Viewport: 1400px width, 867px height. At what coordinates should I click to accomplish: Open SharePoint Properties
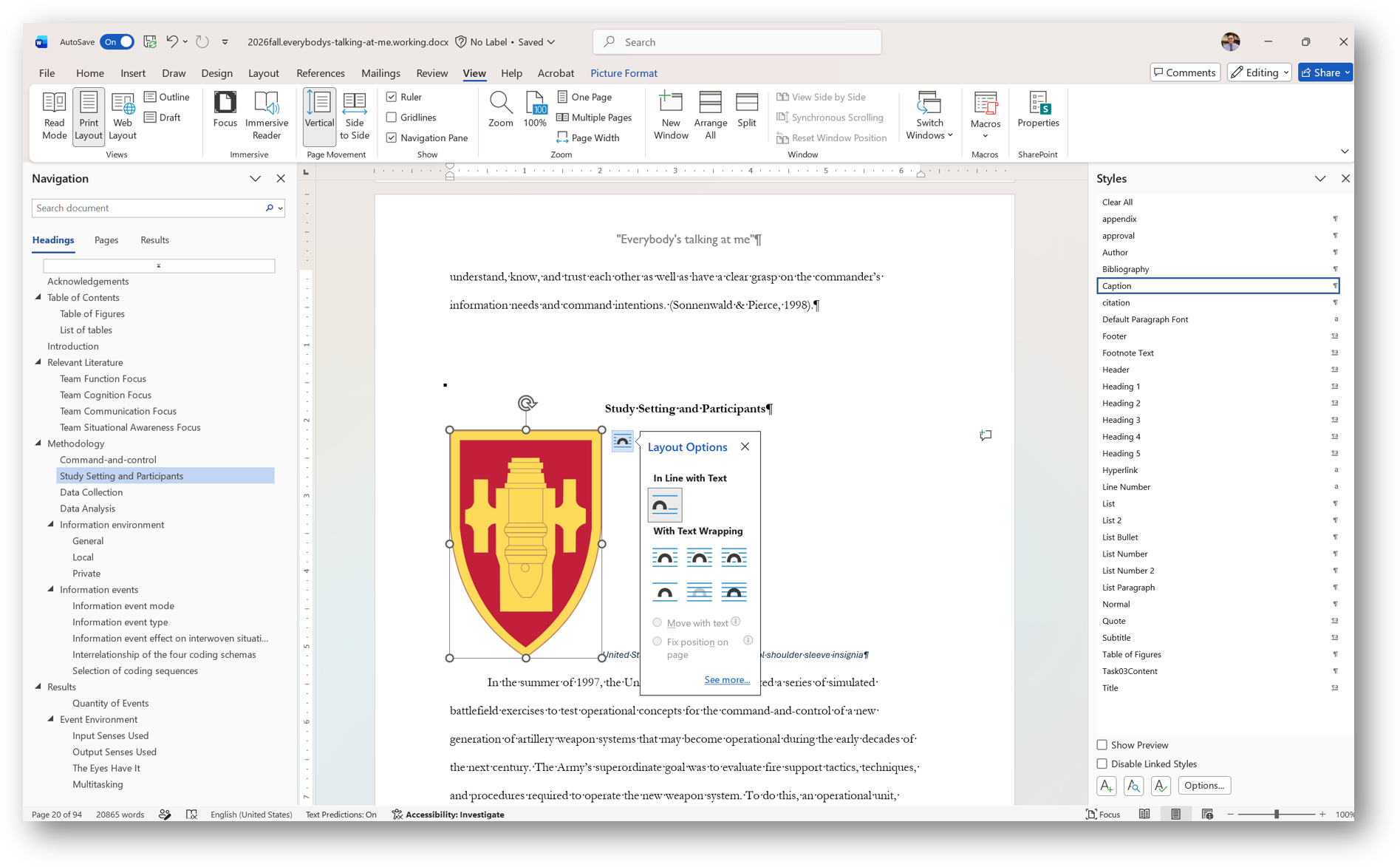tap(1038, 109)
